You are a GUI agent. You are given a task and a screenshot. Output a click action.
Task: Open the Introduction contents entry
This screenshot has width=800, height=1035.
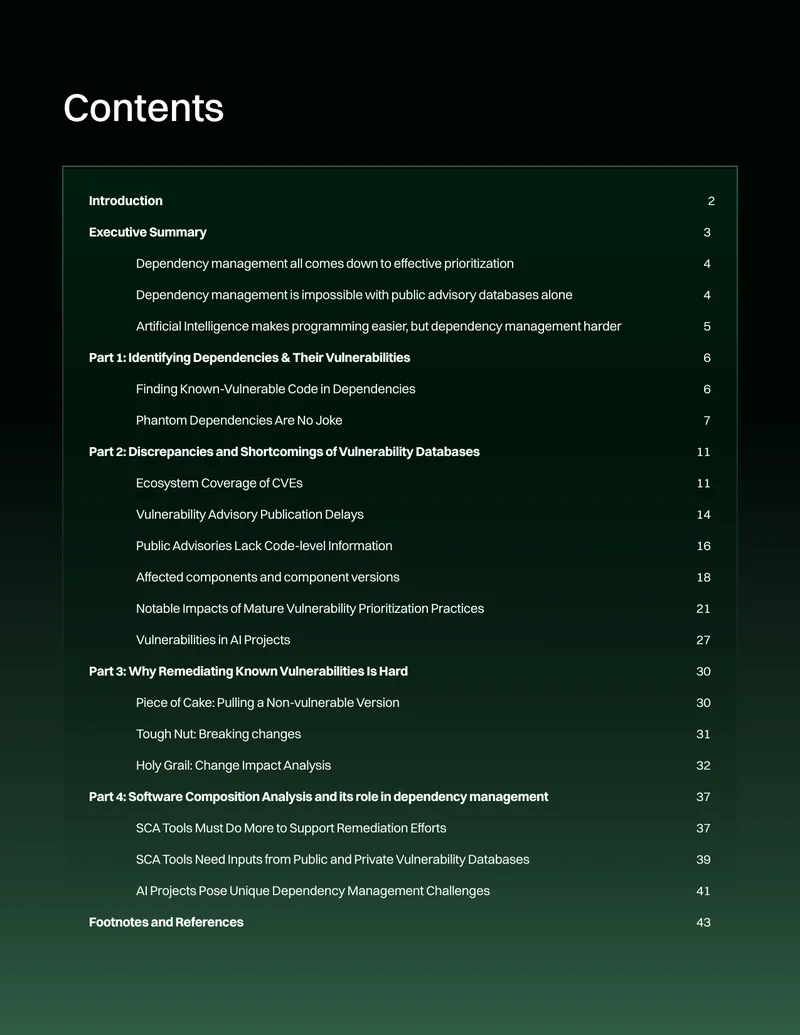point(125,201)
